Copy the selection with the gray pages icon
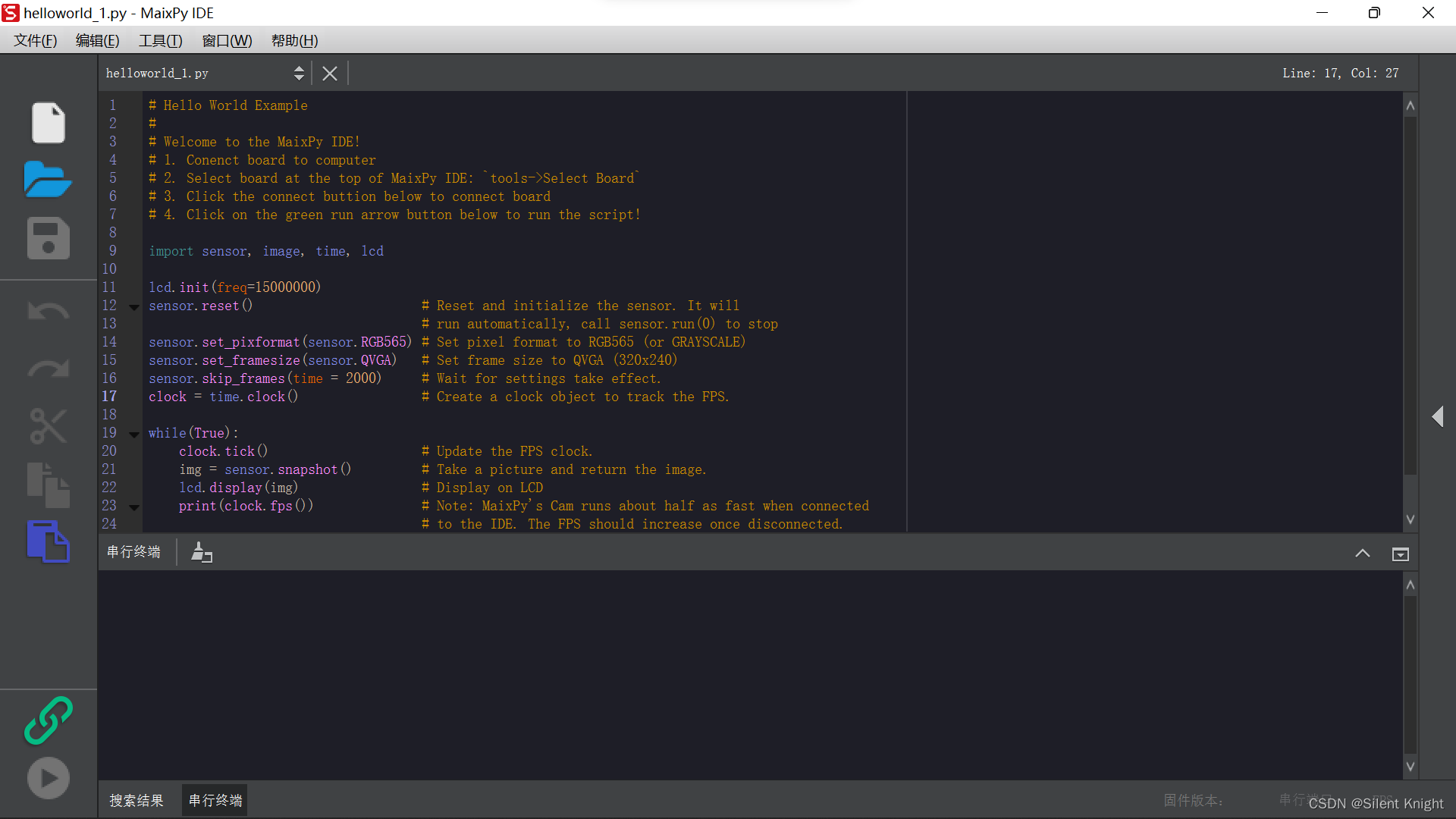The width and height of the screenshot is (1456, 819). pyautogui.click(x=49, y=485)
